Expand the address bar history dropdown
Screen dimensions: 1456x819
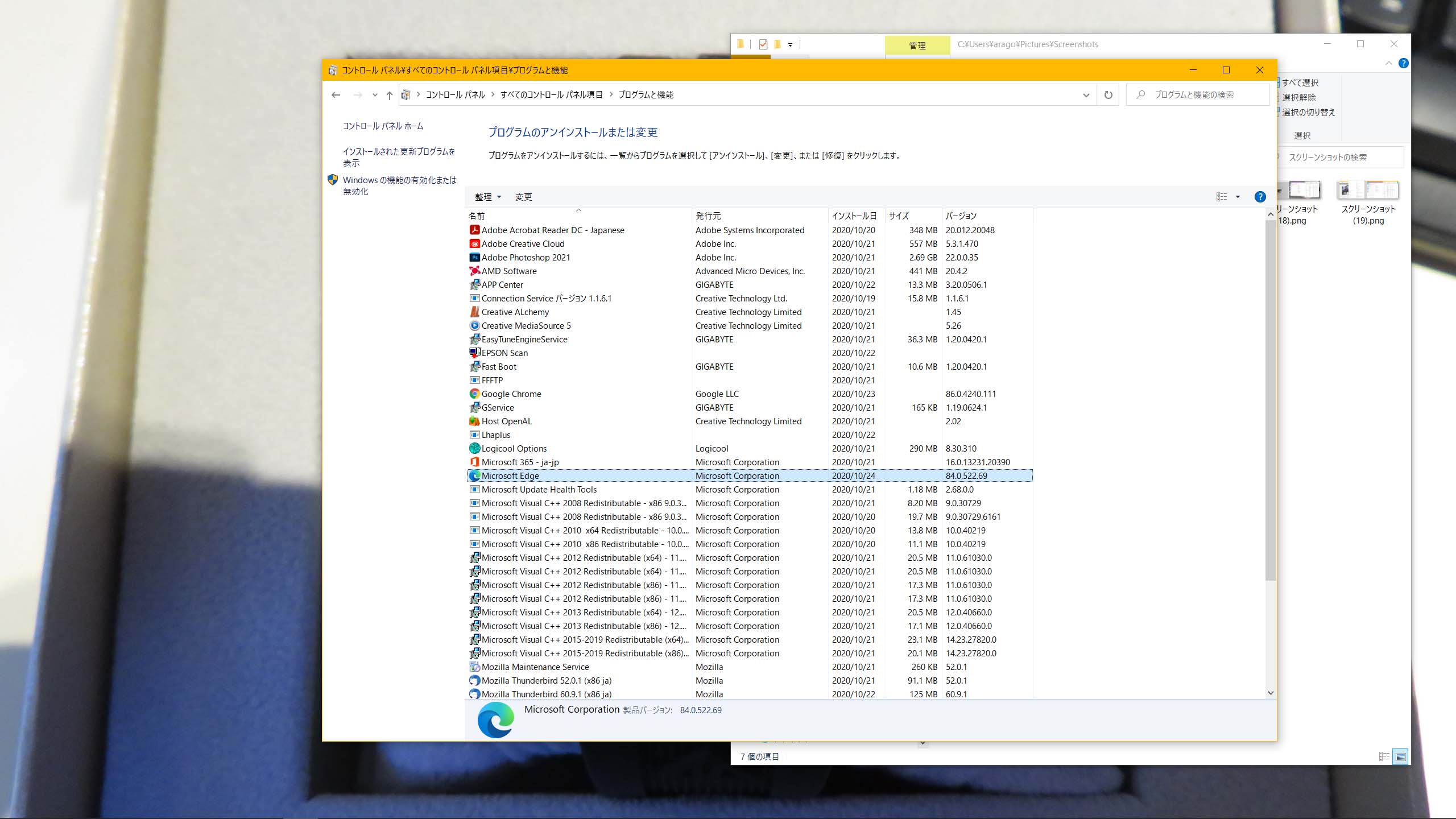pyautogui.click(x=1086, y=95)
